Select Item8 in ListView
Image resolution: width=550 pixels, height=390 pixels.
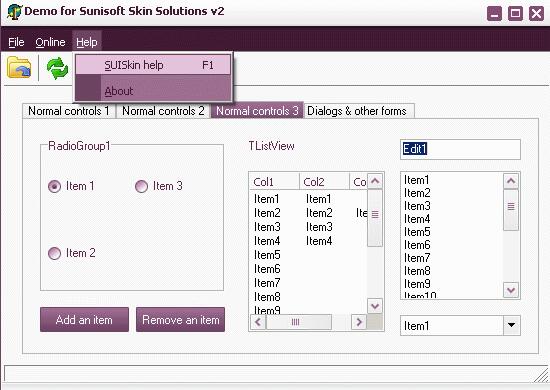tap(267, 297)
